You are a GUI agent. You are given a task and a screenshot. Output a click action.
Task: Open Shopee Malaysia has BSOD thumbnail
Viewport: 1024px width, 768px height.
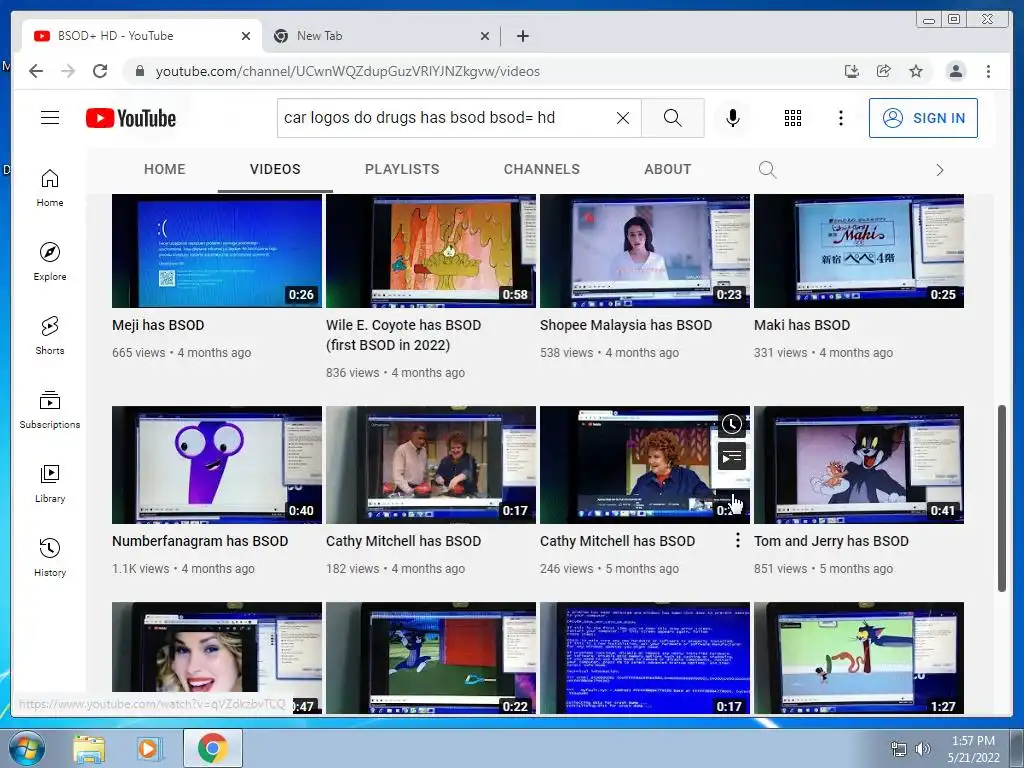tap(645, 251)
